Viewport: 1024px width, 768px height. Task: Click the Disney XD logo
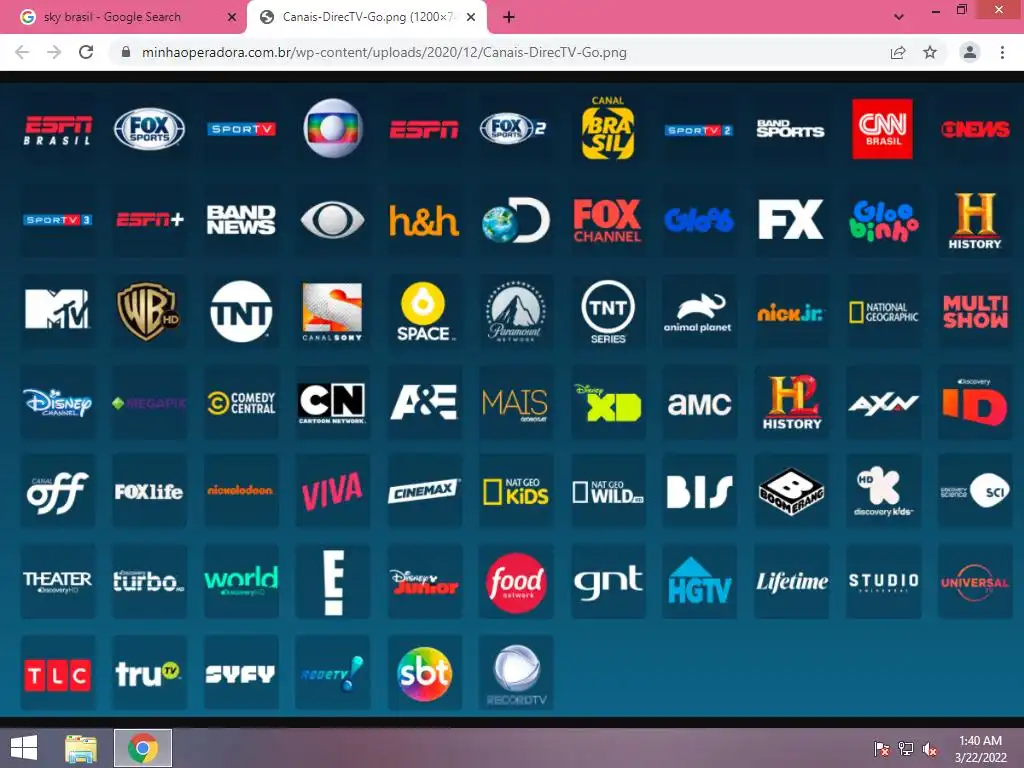(608, 402)
